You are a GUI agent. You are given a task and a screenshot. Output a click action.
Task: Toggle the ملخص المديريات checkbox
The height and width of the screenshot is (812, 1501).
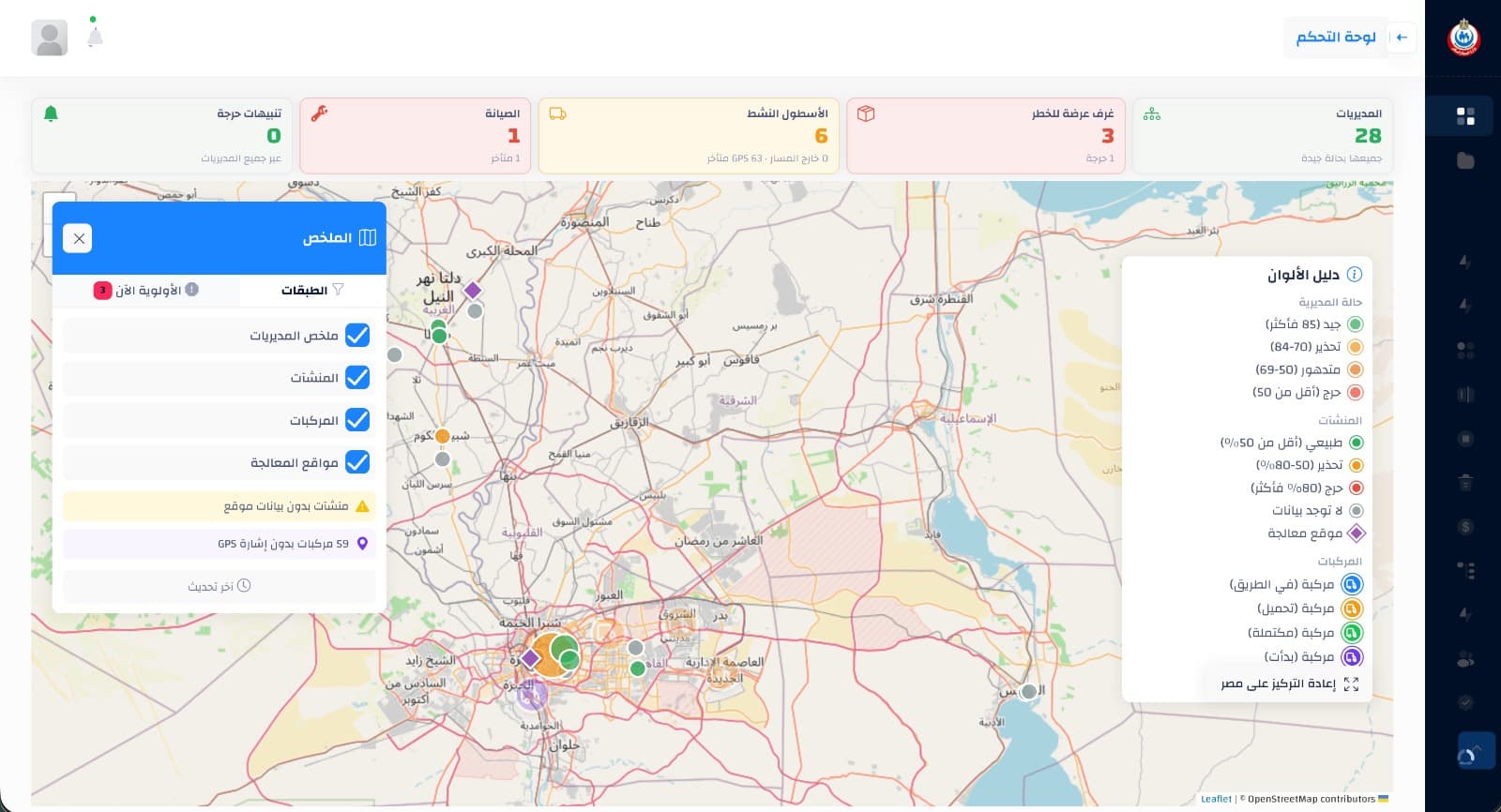[357, 335]
